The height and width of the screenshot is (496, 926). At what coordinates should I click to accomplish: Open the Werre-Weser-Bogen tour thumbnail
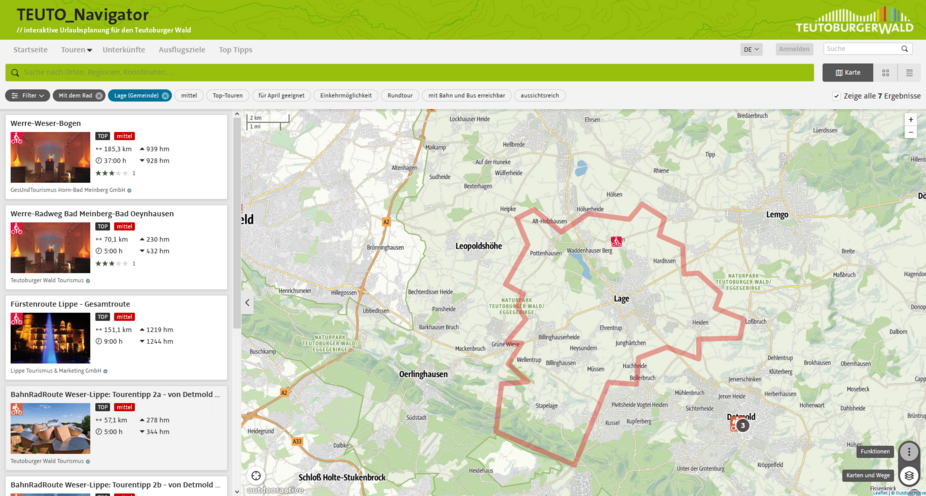pos(50,157)
